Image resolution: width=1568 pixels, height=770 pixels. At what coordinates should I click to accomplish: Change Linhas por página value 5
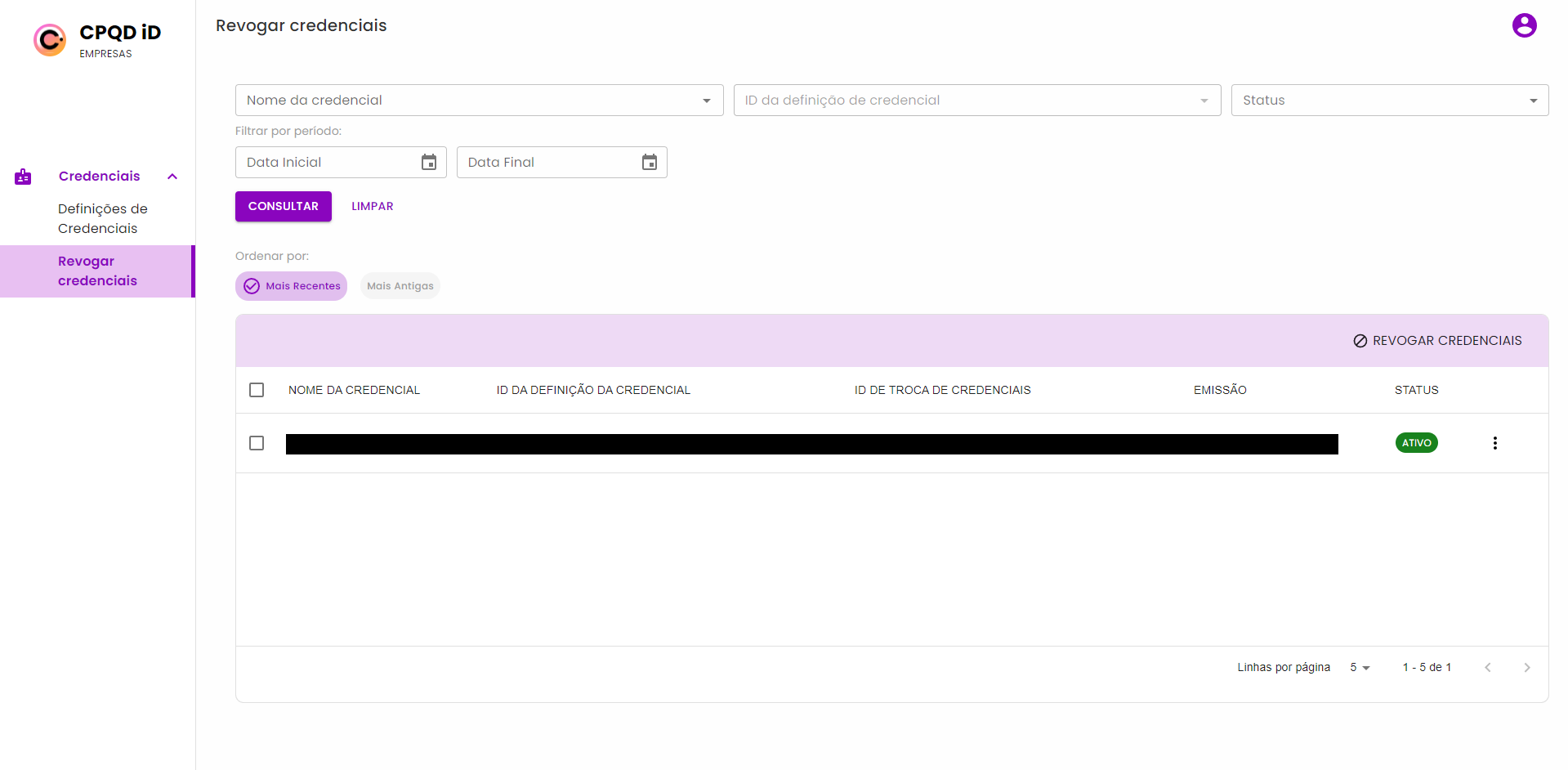click(x=1359, y=667)
